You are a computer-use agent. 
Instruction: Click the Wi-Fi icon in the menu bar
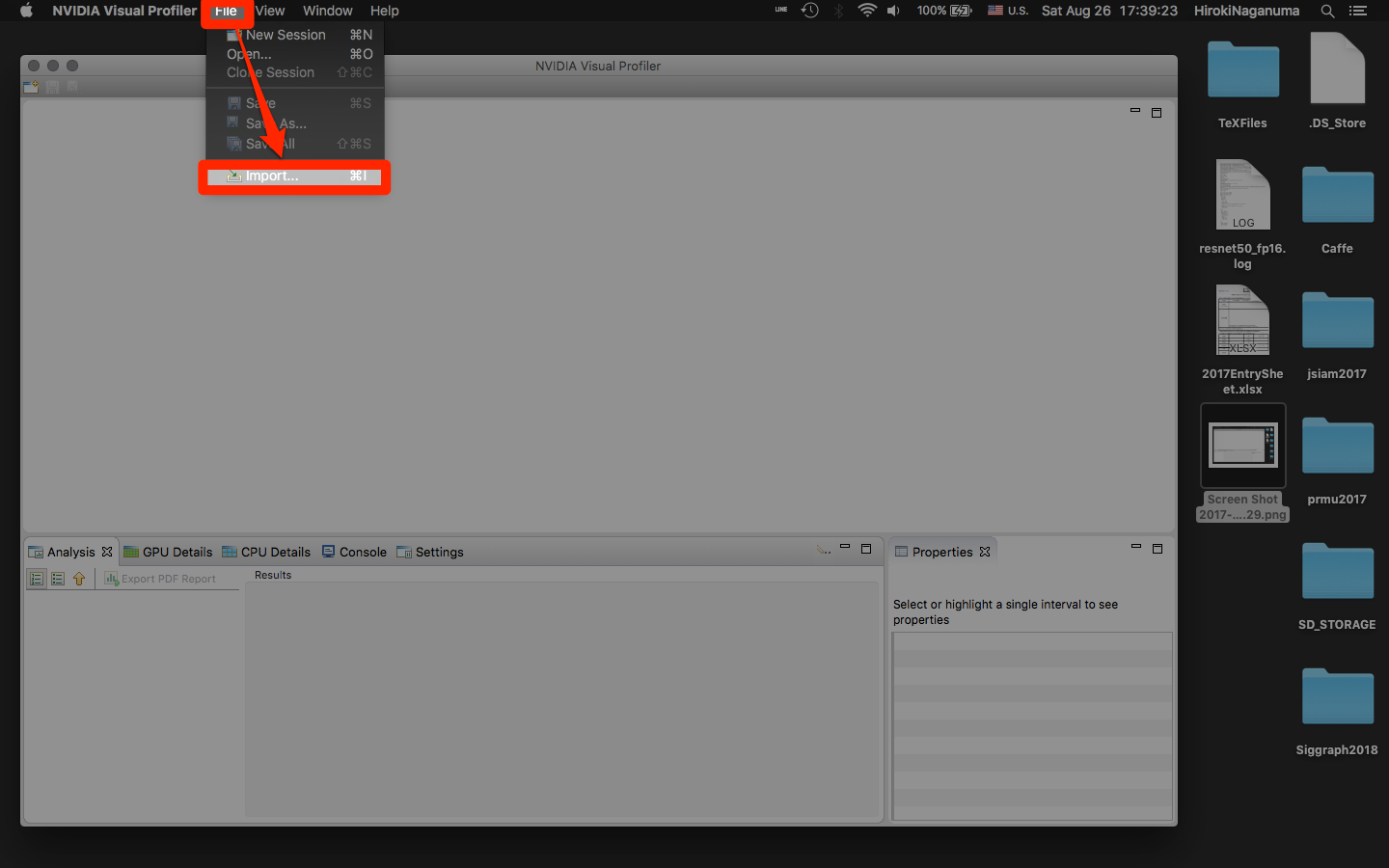[x=867, y=11]
